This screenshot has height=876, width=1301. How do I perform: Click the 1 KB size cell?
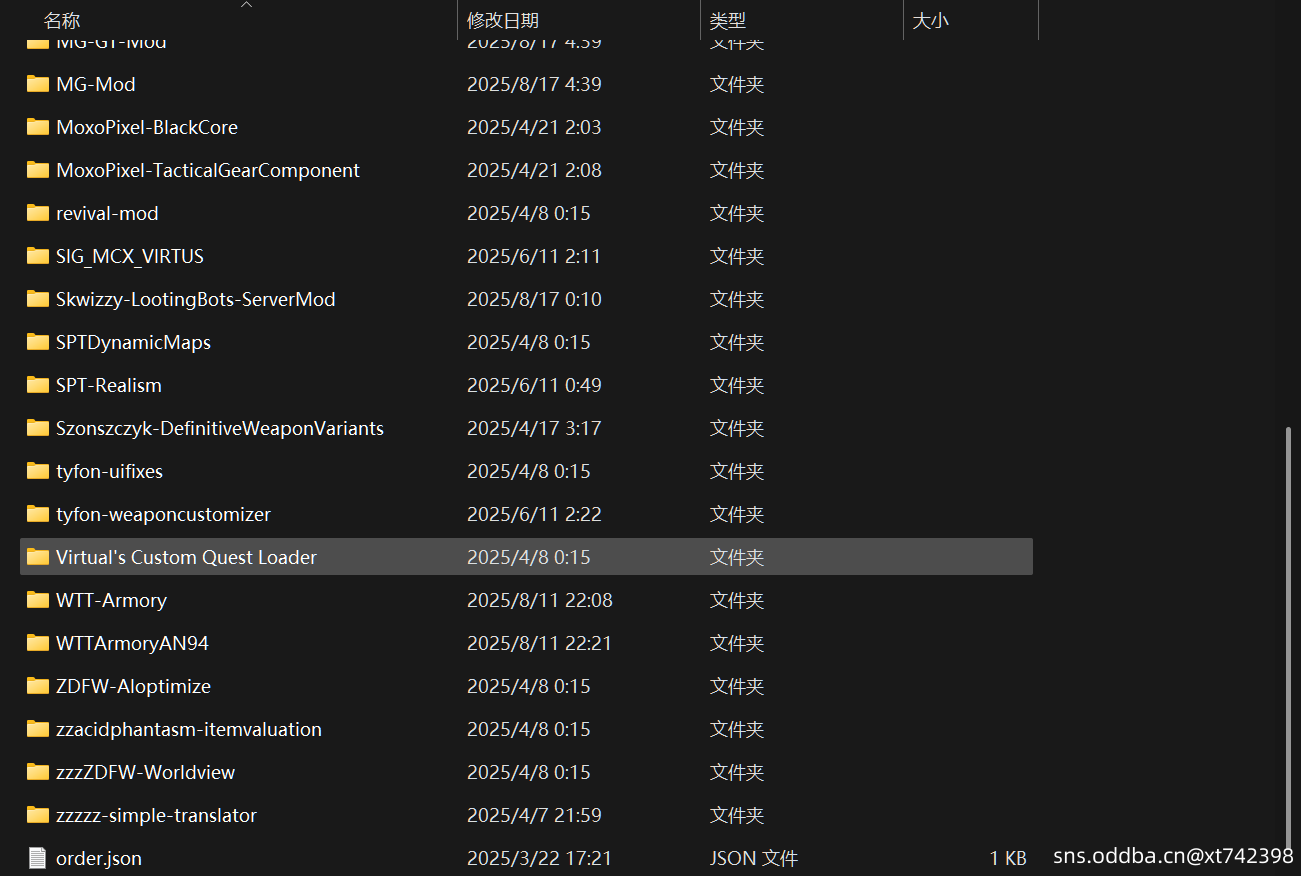coord(1008,858)
